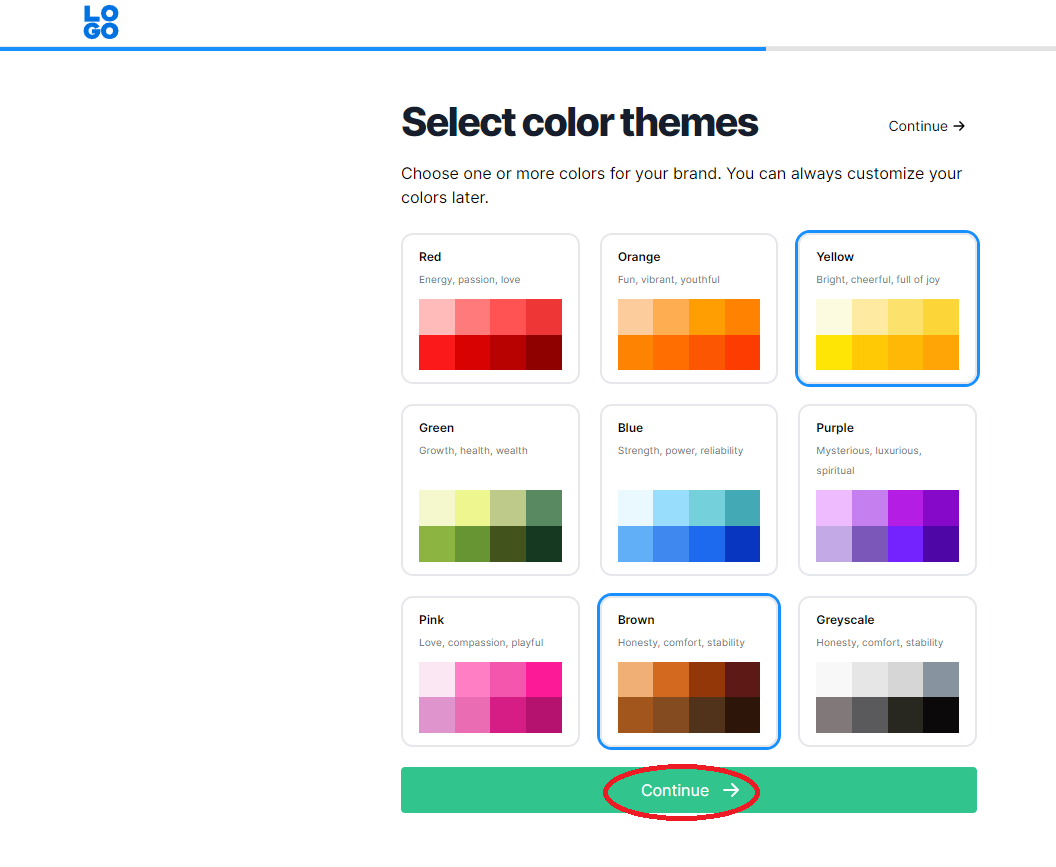Click the hot pink swatch in Pink palette
Viewport: 1056px width, 867px height.
click(544, 679)
